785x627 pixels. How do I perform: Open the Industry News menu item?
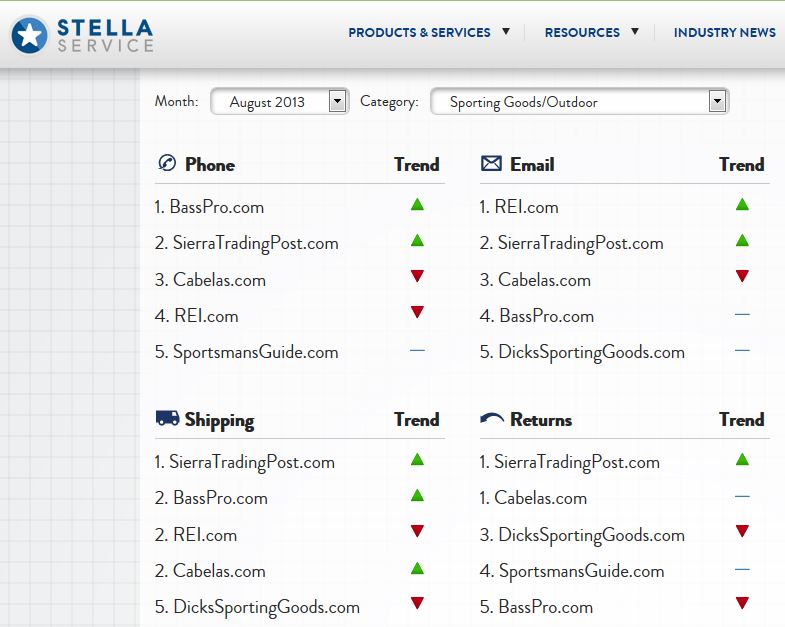click(x=724, y=32)
